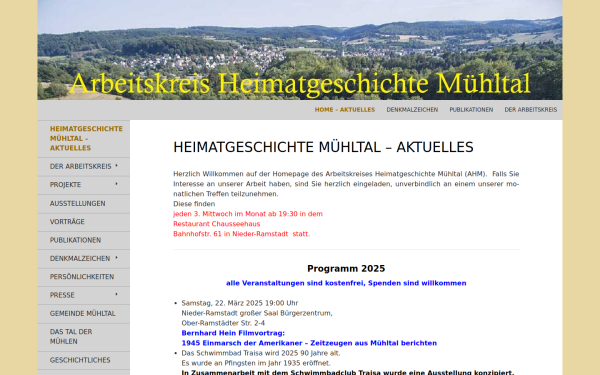Click the red Restaurant Chausseehaus text
The height and width of the screenshot is (375, 600).
pos(217,224)
